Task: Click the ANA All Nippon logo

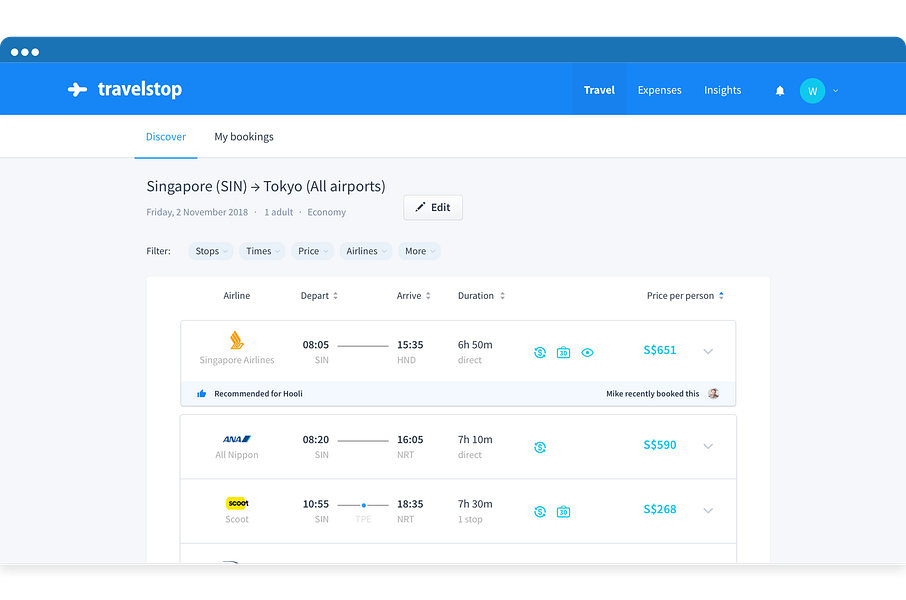Action: [237, 439]
